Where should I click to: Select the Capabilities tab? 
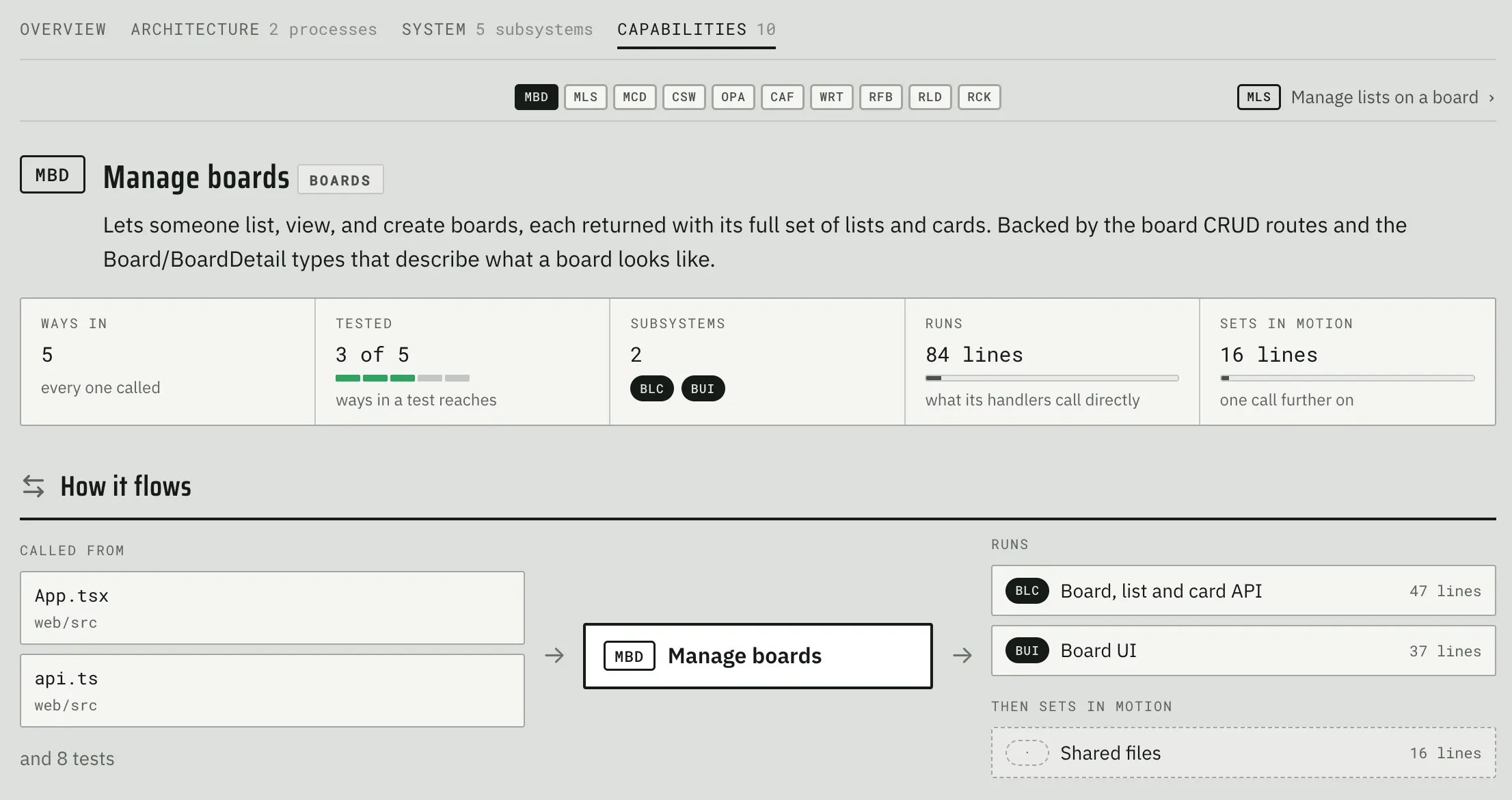point(696,29)
